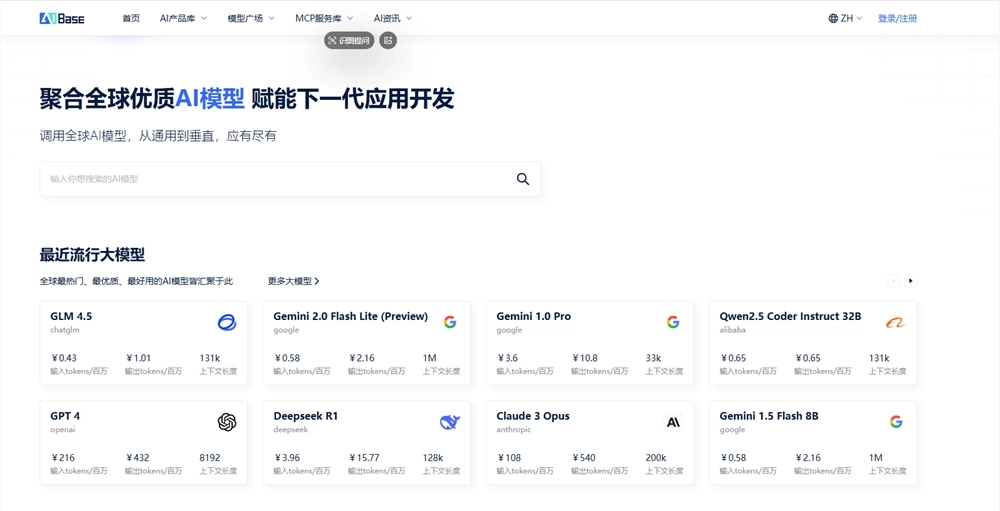Focus the AI model search field
This screenshot has width=1000, height=511.
(290, 179)
